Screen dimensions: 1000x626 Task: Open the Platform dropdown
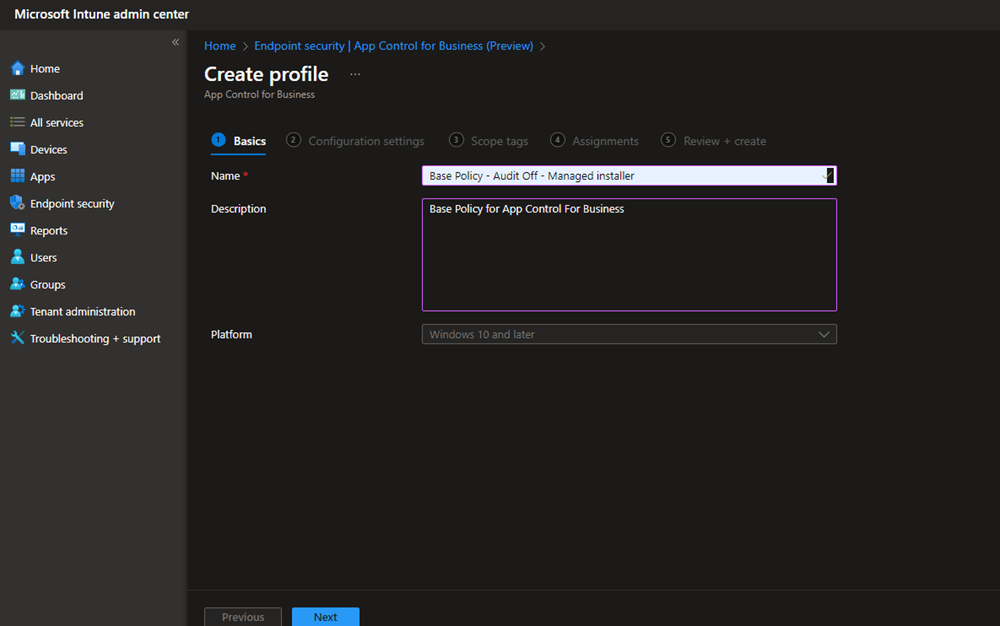tap(629, 334)
